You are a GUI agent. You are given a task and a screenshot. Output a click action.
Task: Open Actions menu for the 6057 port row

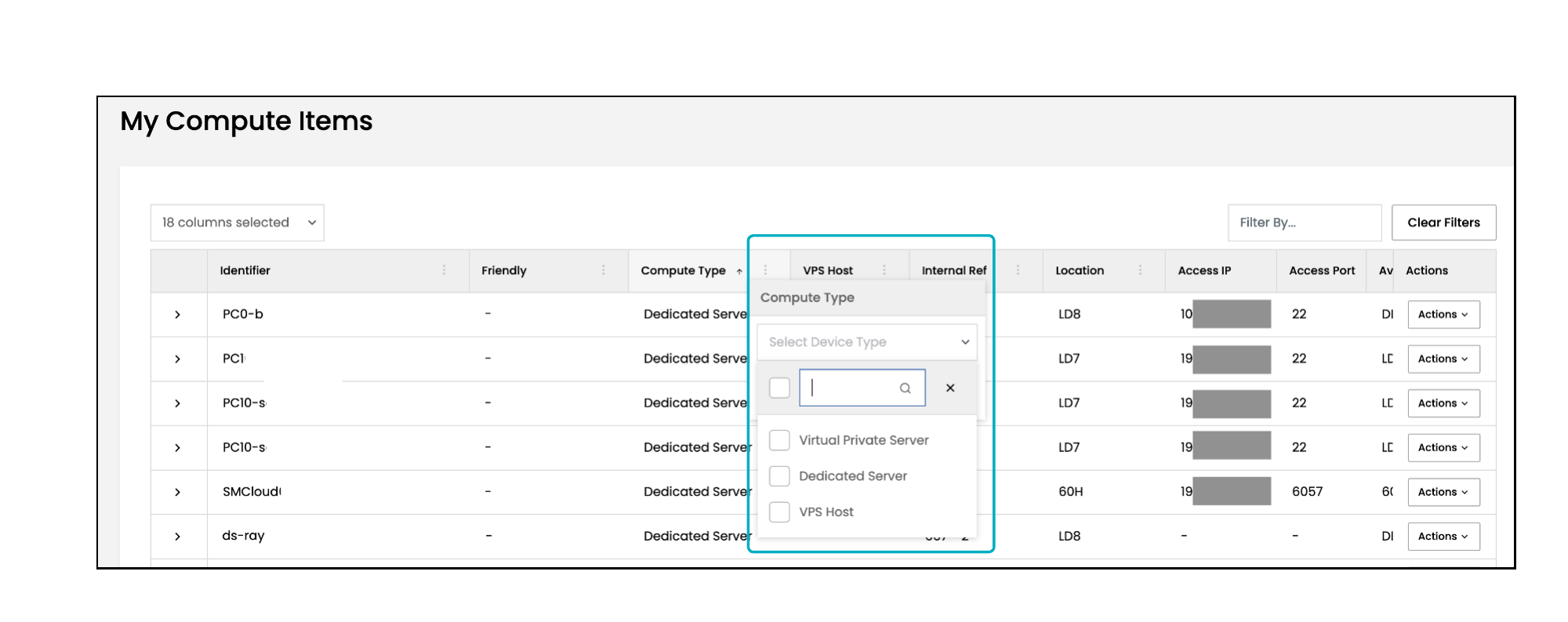[x=1443, y=492]
